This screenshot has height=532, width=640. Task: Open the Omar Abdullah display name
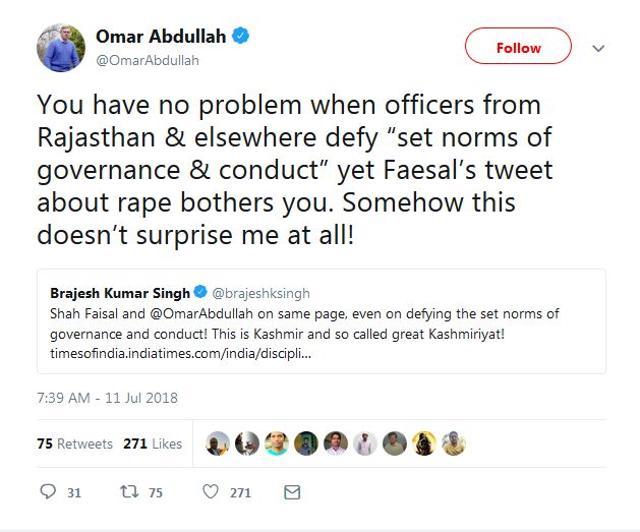point(161,36)
